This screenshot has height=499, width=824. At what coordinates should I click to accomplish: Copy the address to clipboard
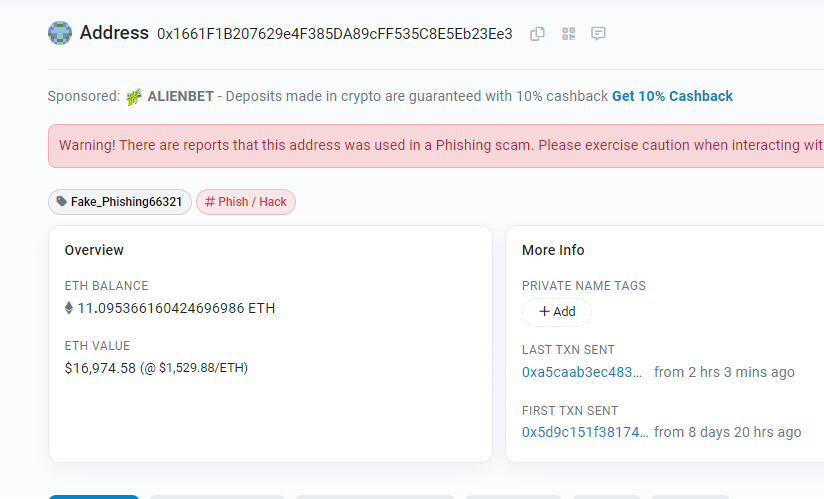(x=537, y=34)
